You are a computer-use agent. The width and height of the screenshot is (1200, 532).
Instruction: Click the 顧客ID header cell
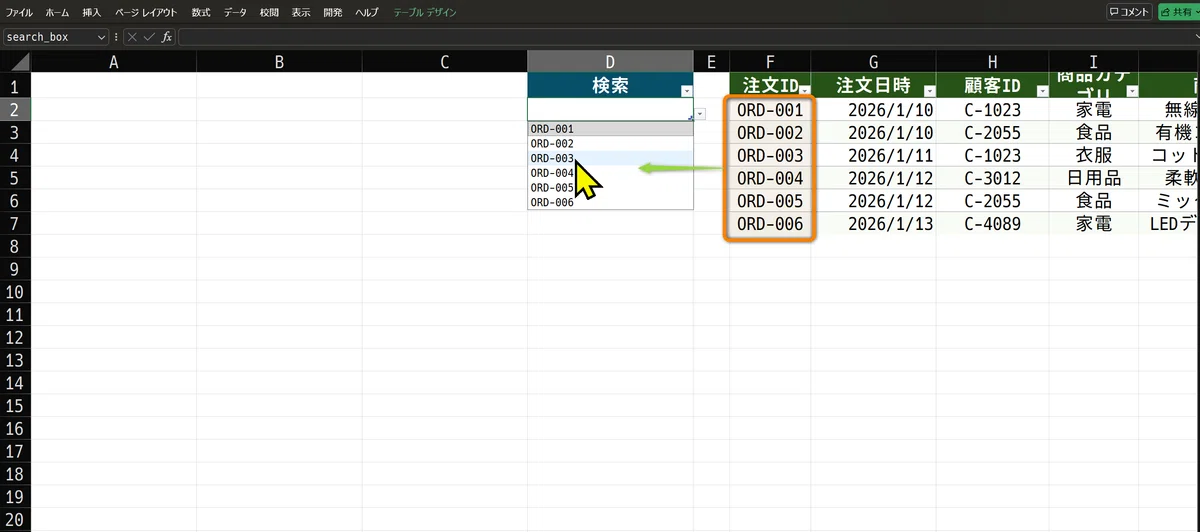click(x=993, y=86)
